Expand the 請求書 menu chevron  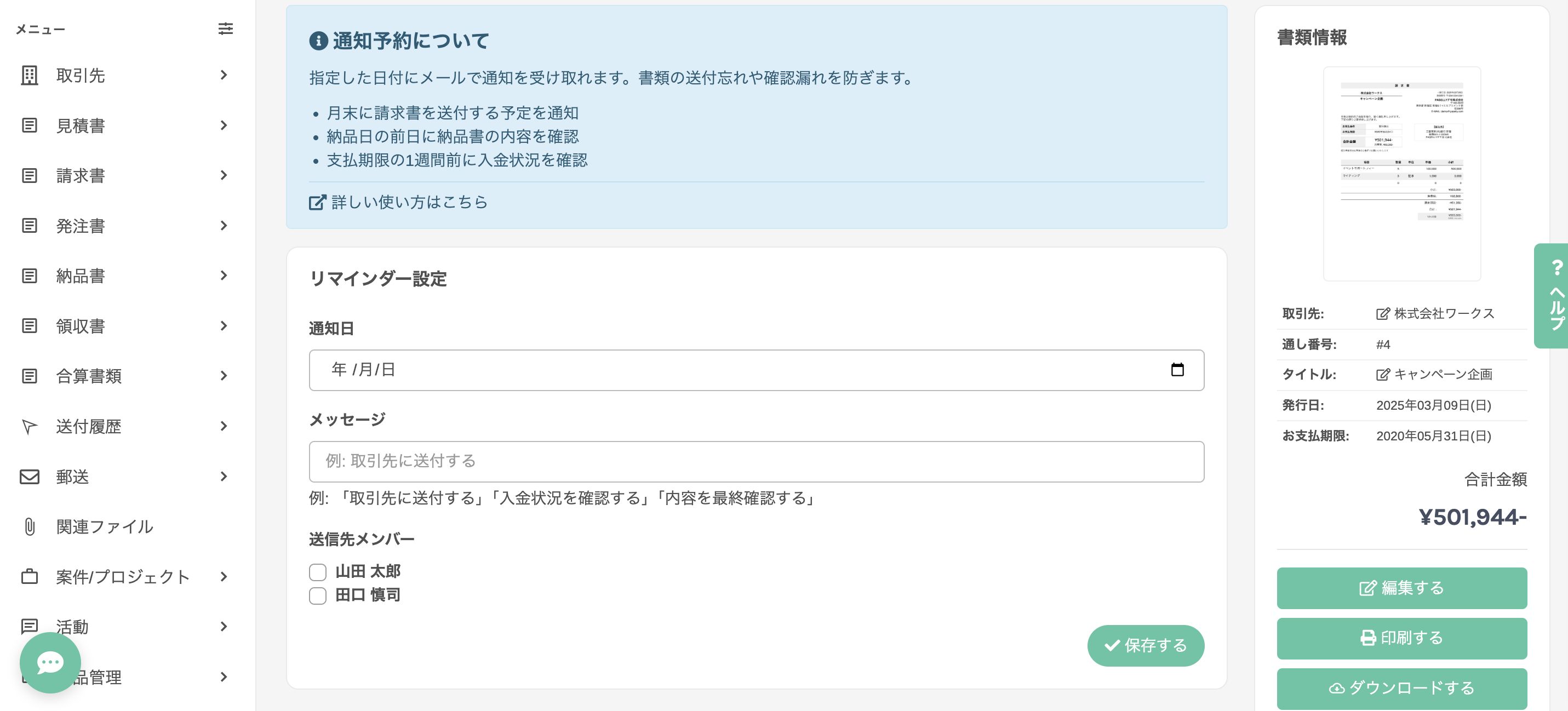coord(224,175)
